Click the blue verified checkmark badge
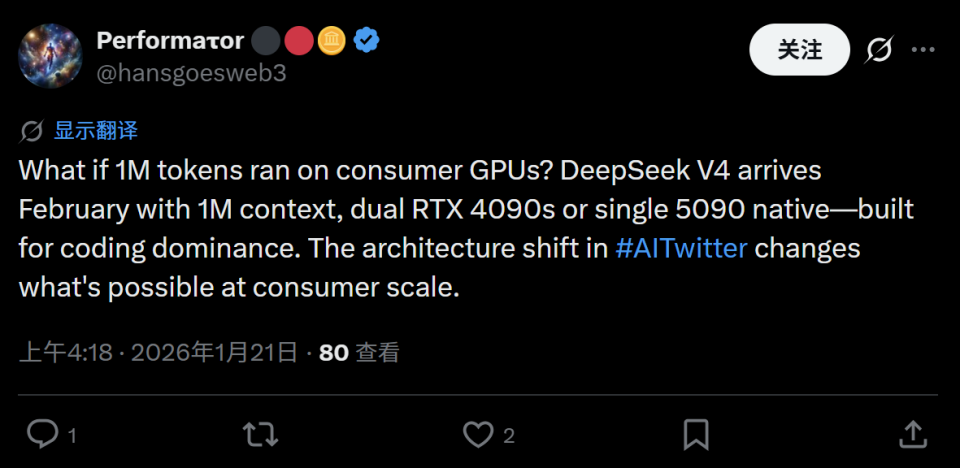Screen dimensions: 960x468 point(367,41)
